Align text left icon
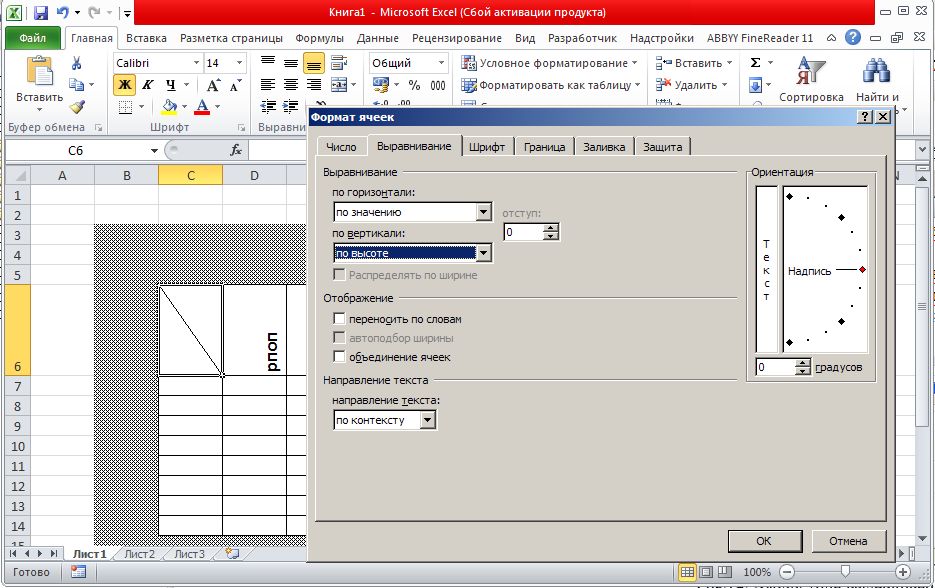This screenshot has height=588, width=935. coord(268,85)
